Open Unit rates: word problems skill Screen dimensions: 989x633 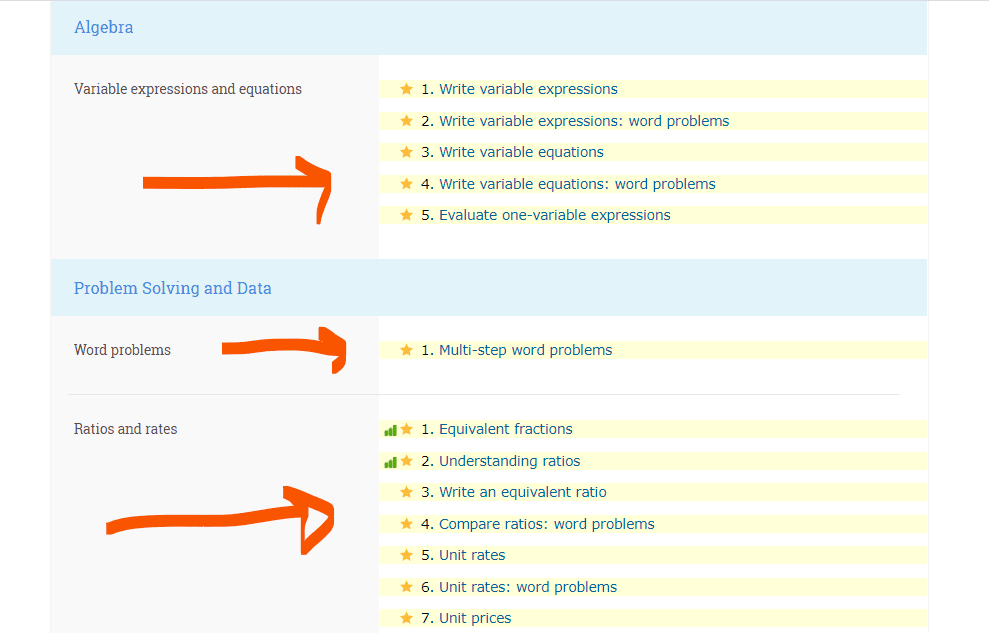pyautogui.click(x=528, y=587)
